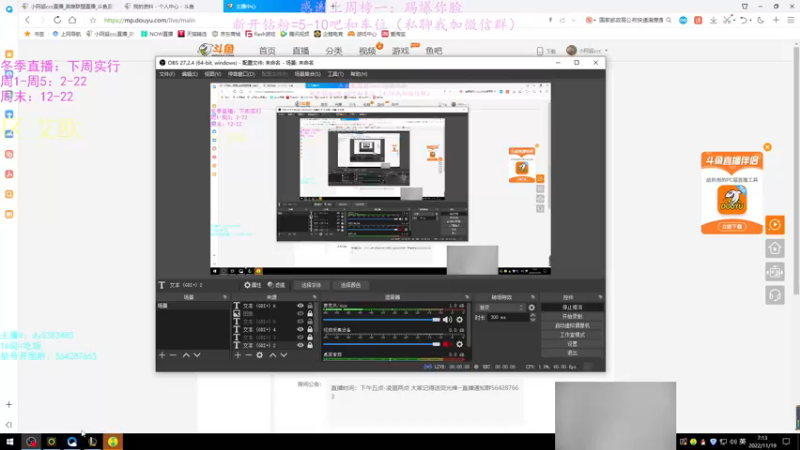The height and width of the screenshot is (450, 800).
Task: Adjust the top mixer channel volume slider
Action: (382, 320)
